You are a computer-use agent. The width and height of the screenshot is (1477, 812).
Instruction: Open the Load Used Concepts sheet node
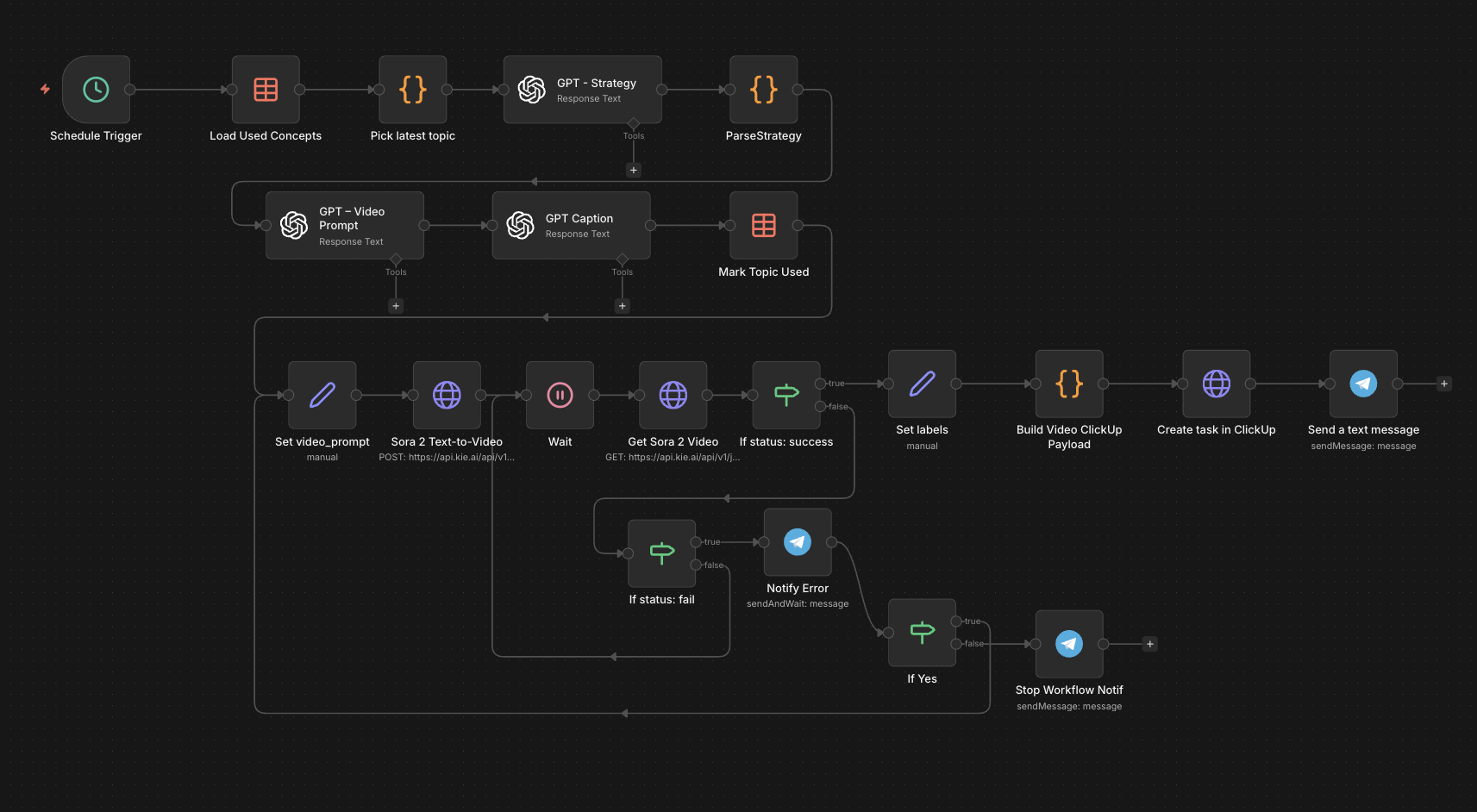click(x=266, y=90)
